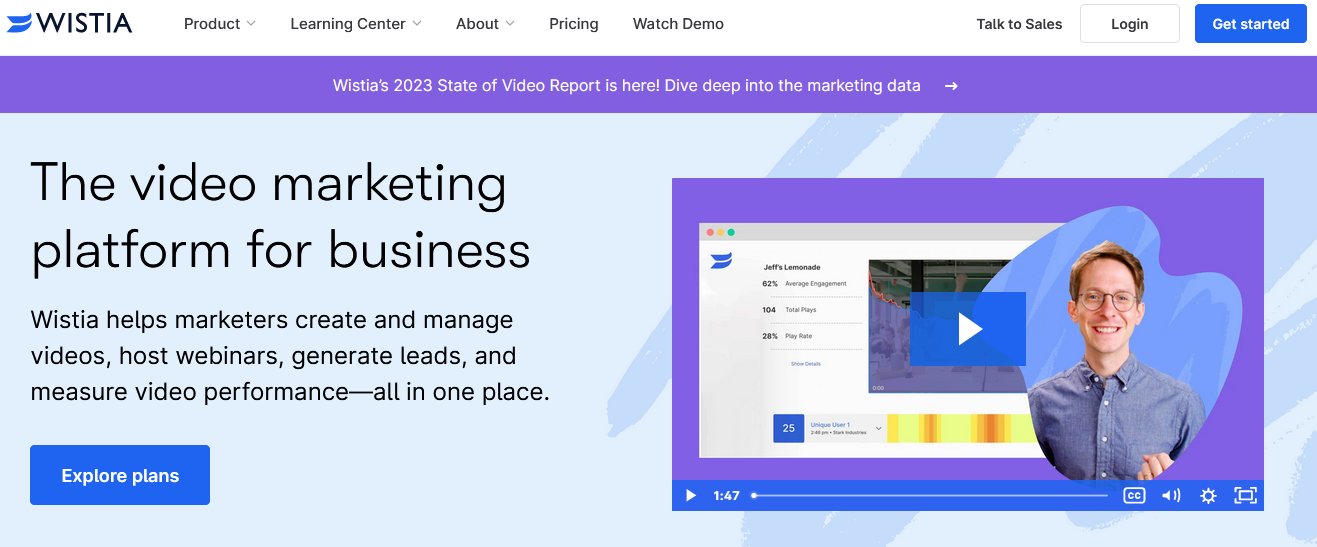This screenshot has height=547, width=1317.
Task: Click the Talk to Sales link
Action: [x=1019, y=24]
